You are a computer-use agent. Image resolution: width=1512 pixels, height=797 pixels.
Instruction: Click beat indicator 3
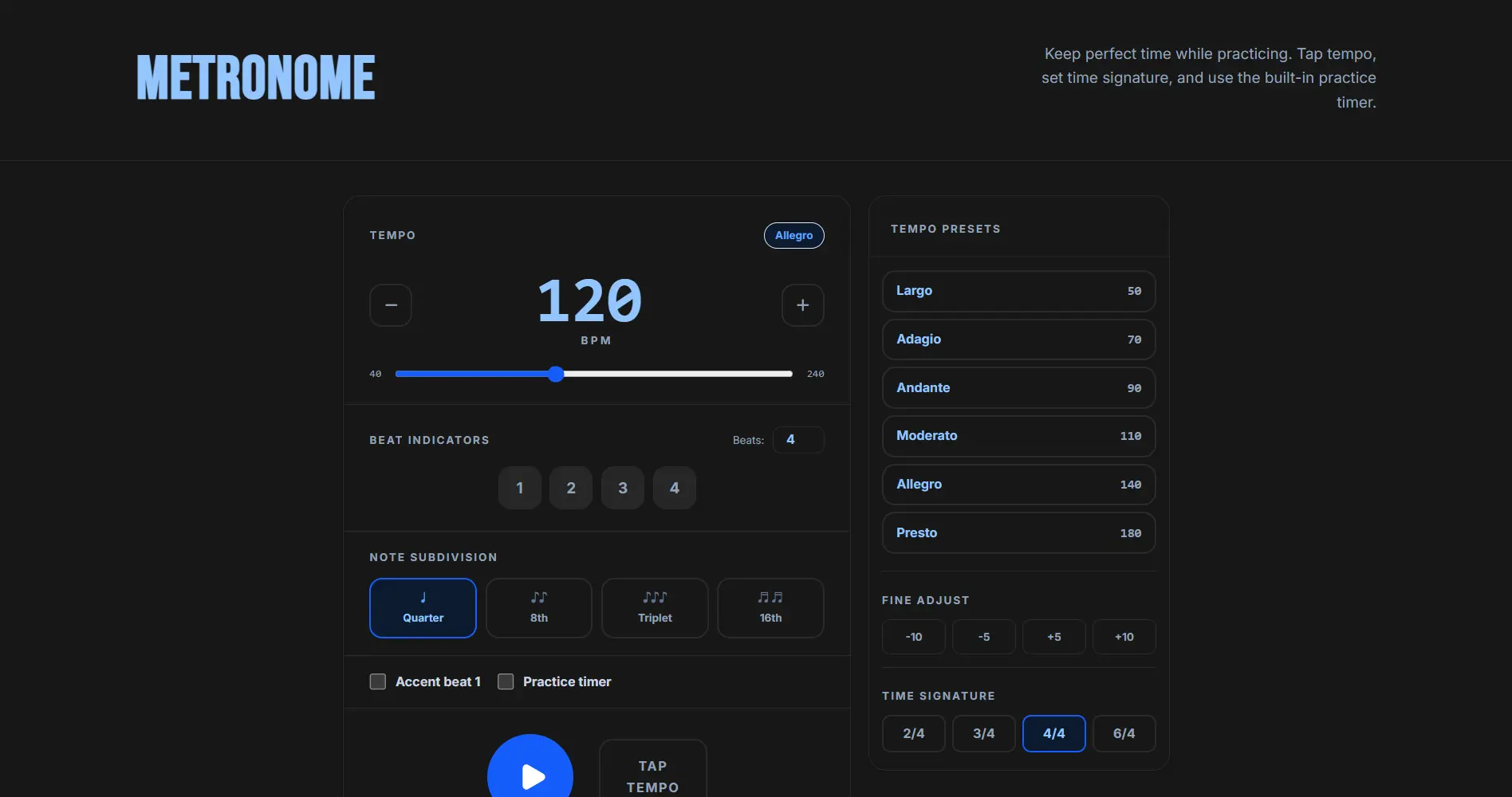point(623,488)
